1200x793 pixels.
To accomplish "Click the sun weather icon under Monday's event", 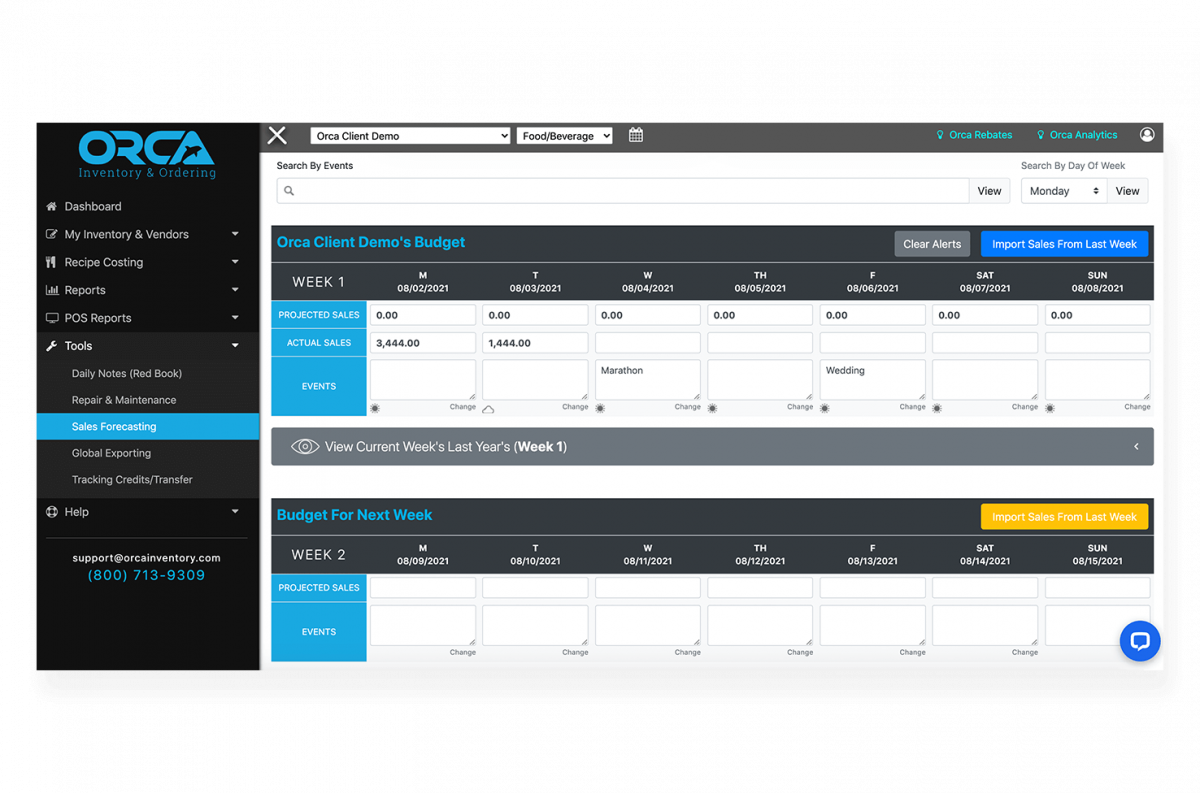I will click(x=377, y=408).
